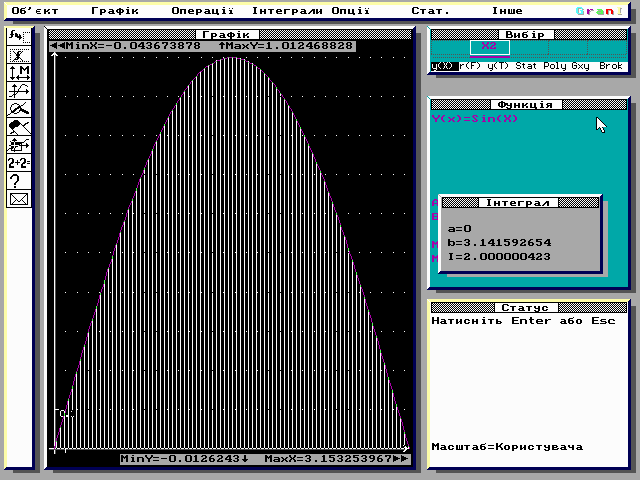
Task: Choose the Poly function type
Action: (x=554, y=66)
